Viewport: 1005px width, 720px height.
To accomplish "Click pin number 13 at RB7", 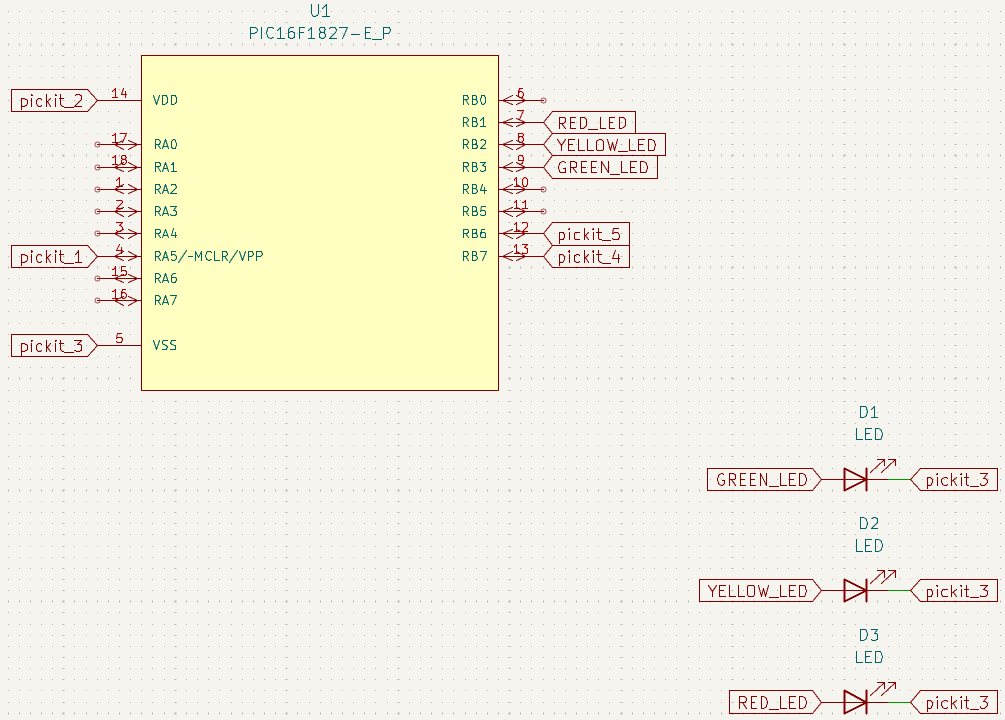I will [x=520, y=249].
